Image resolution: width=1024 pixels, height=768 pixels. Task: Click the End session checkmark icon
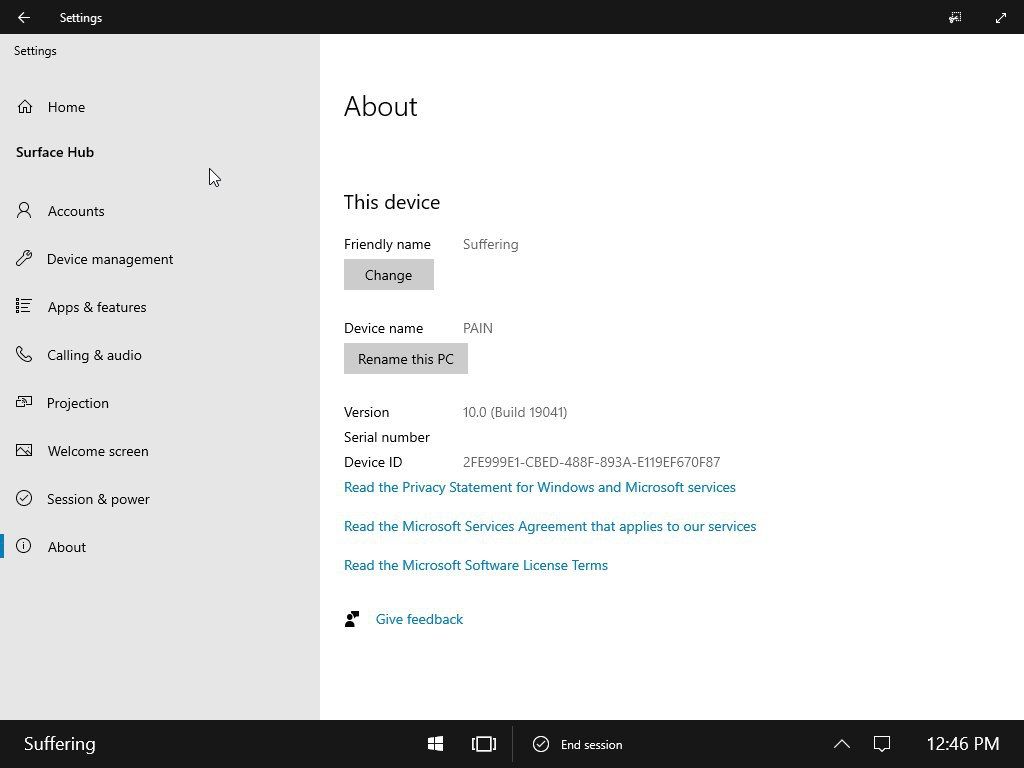(541, 744)
